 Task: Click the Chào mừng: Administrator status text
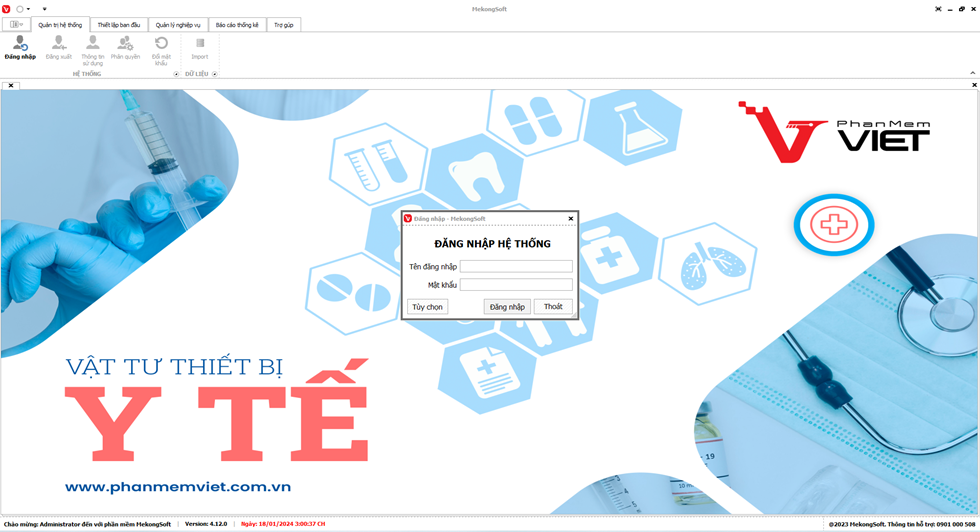pyautogui.click(x=88, y=524)
